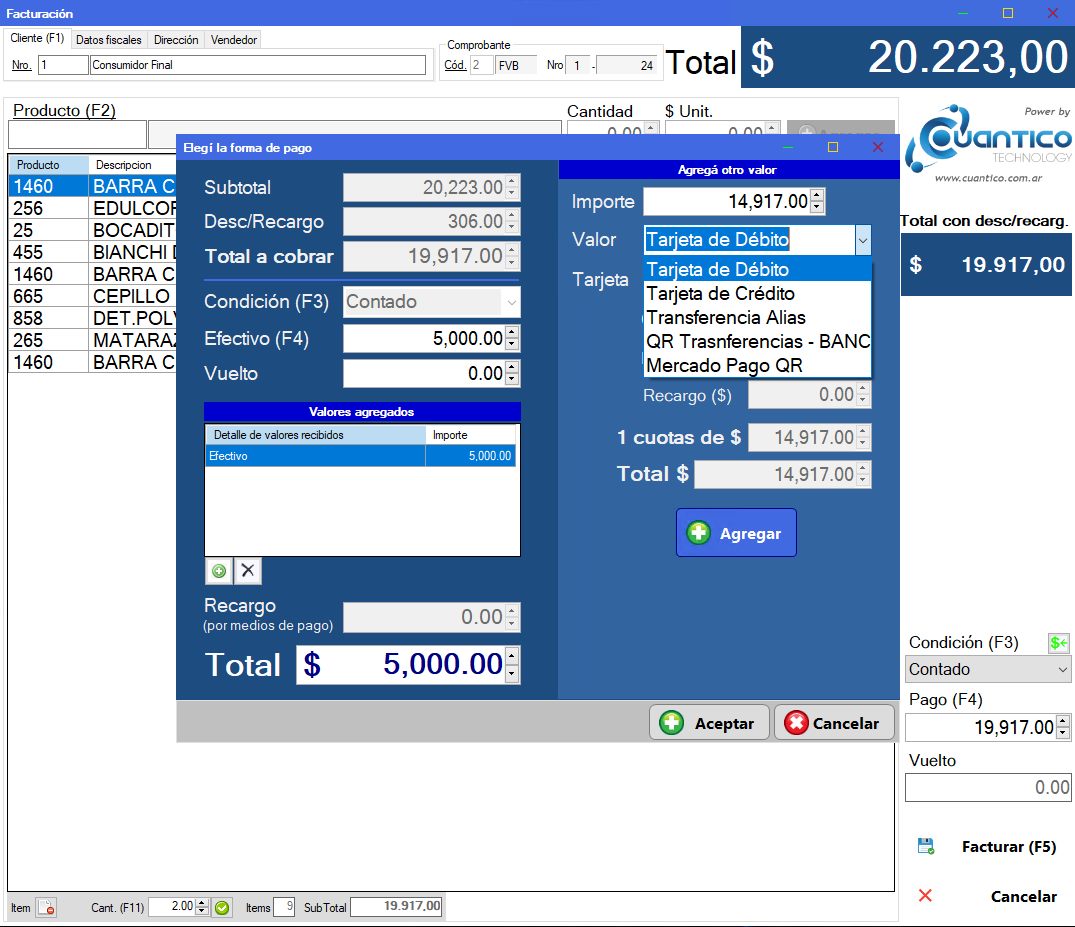
Task: Select product row 256 EDULCOR
Action: [x=93, y=208]
